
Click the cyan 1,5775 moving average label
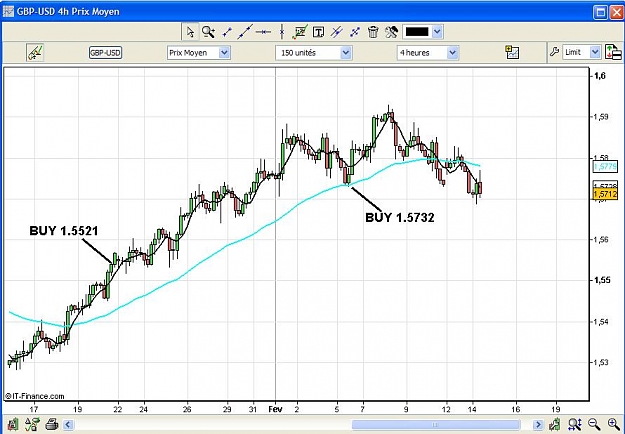[x=605, y=166]
